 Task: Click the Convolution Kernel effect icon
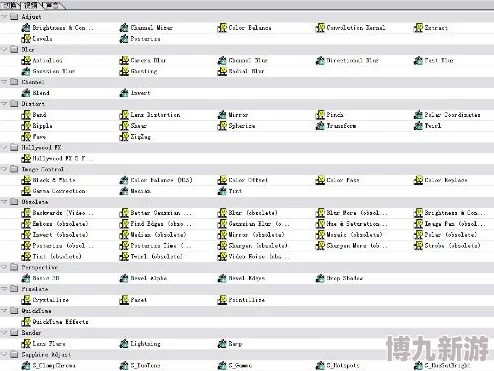coord(320,28)
